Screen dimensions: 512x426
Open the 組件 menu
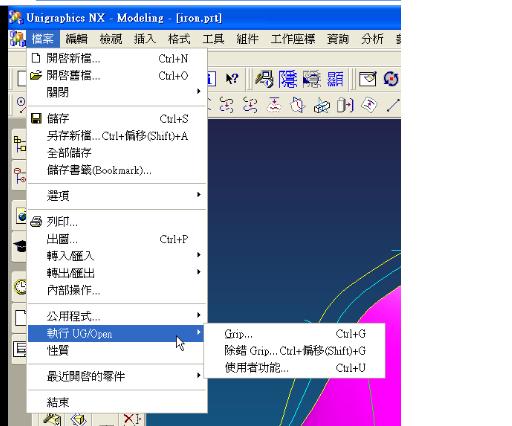pyautogui.click(x=247, y=39)
